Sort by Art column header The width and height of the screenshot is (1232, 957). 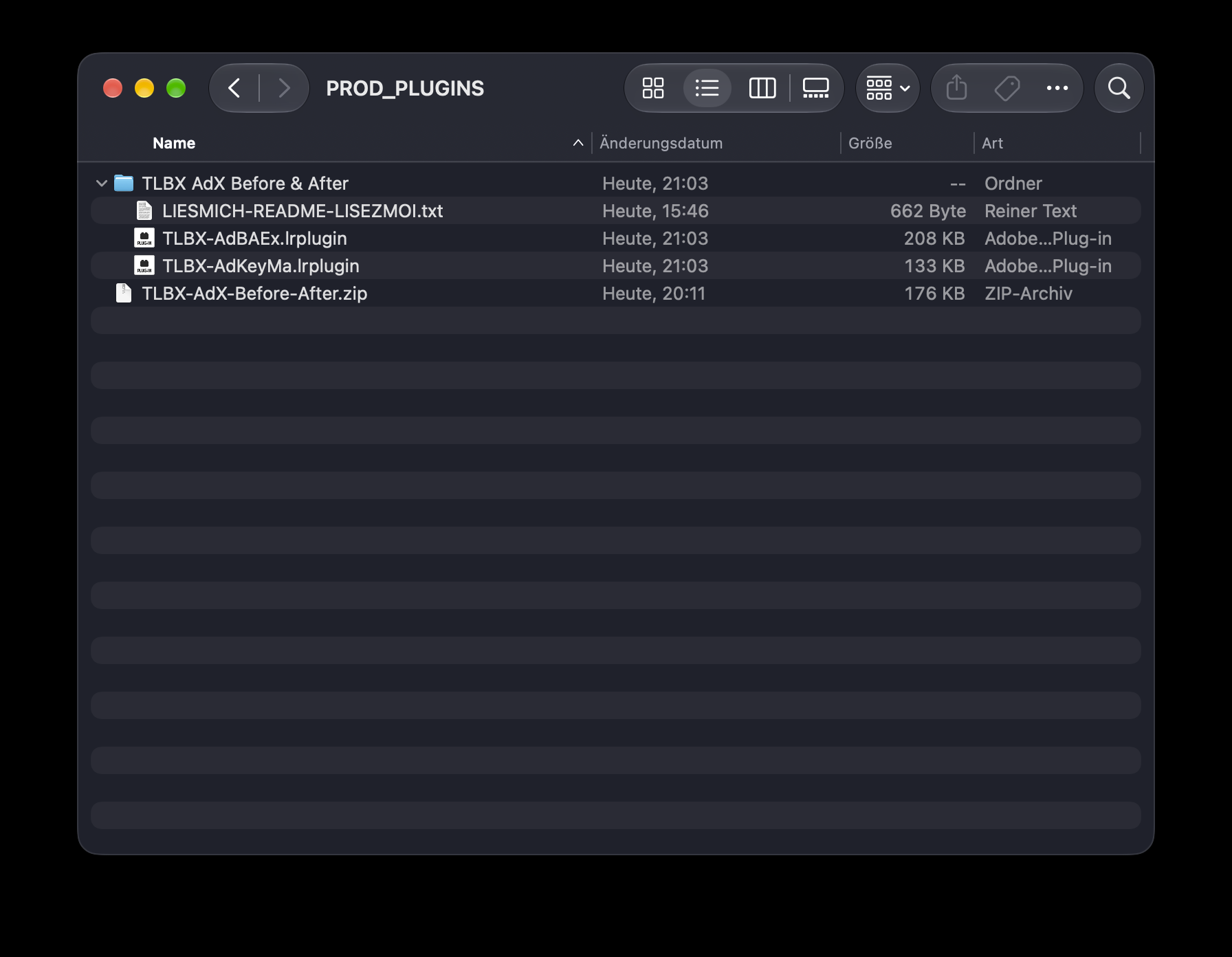[x=993, y=143]
